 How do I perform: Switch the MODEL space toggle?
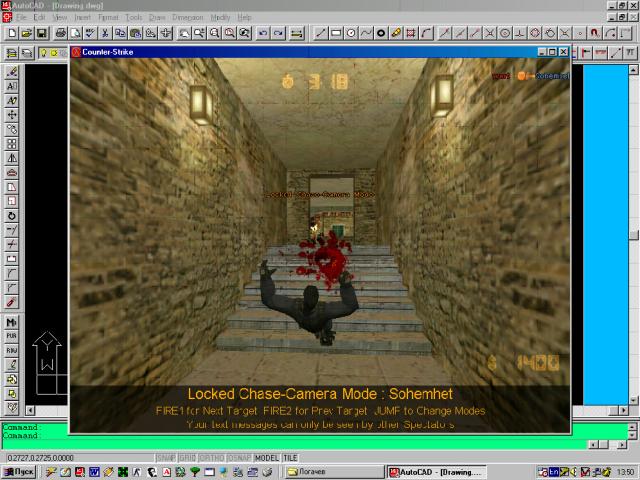(x=267, y=458)
